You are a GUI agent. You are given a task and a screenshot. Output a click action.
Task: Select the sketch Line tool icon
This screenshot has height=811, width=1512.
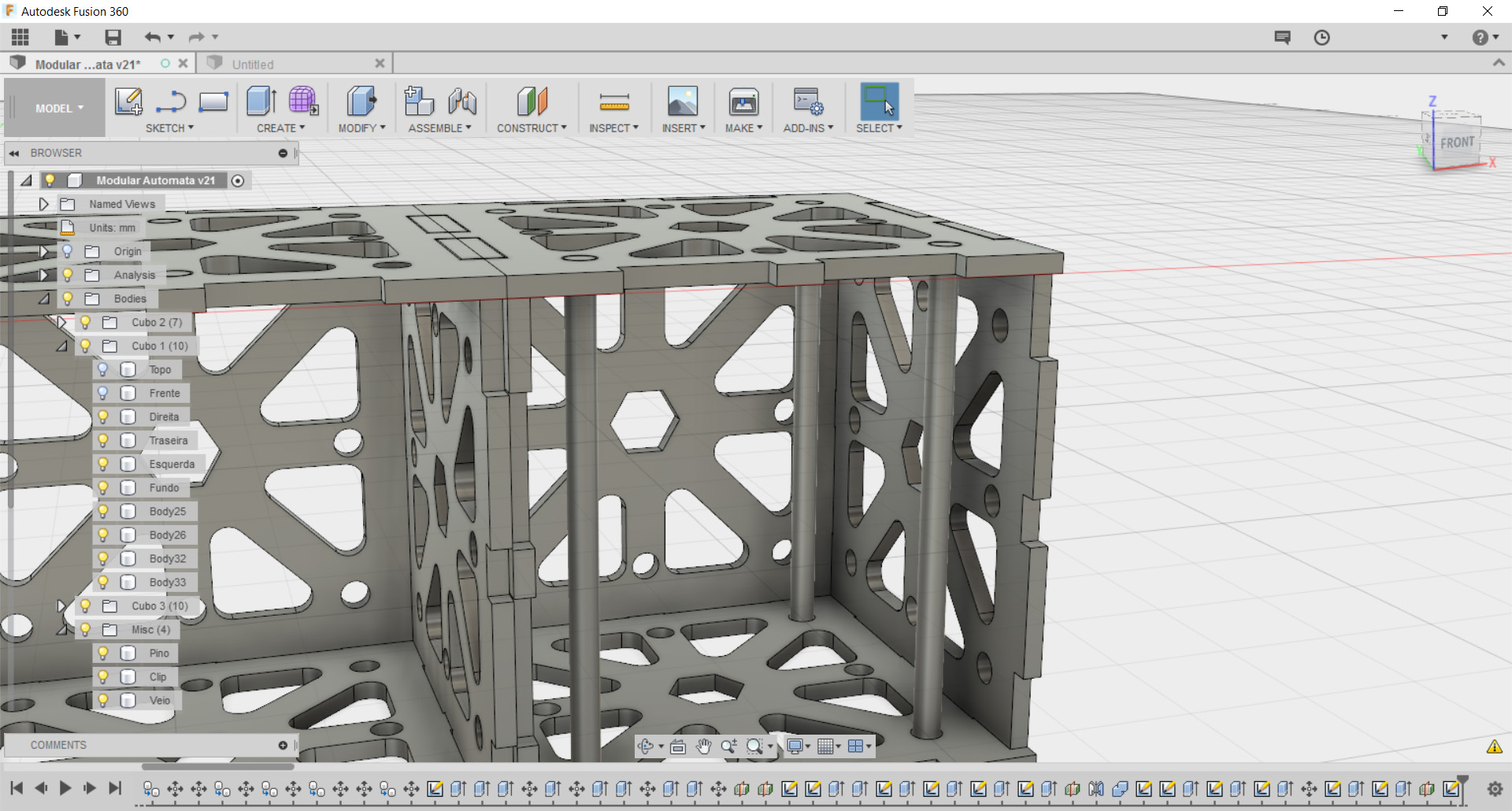[x=171, y=102]
